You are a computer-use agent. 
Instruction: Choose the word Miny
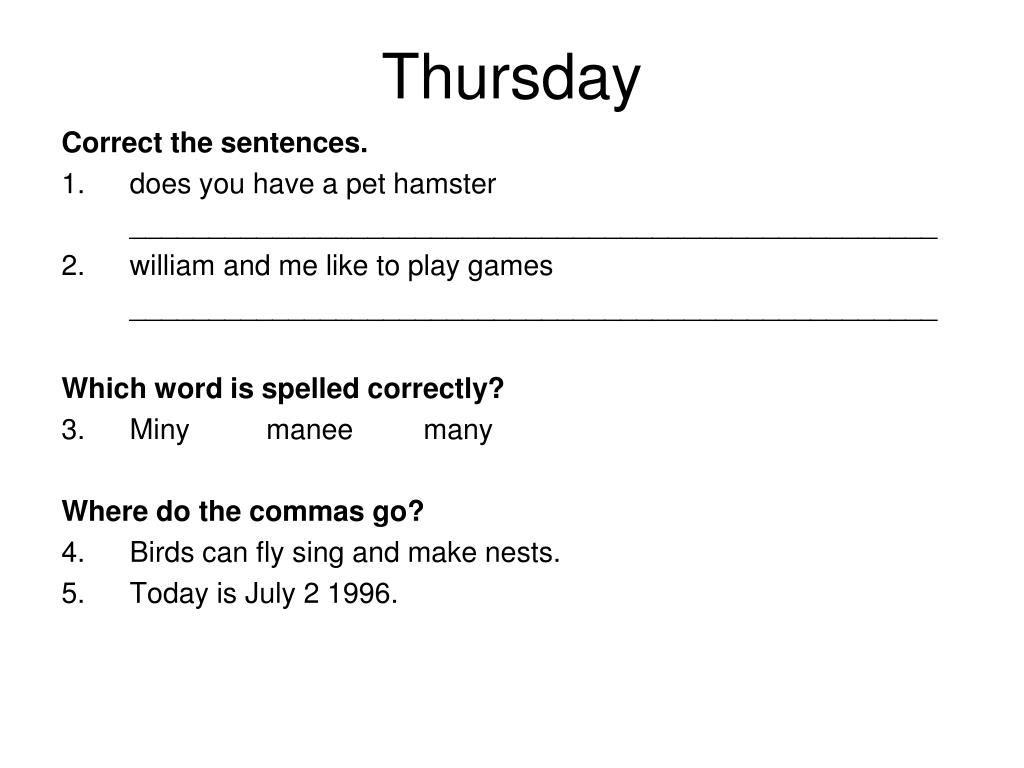[x=159, y=430]
